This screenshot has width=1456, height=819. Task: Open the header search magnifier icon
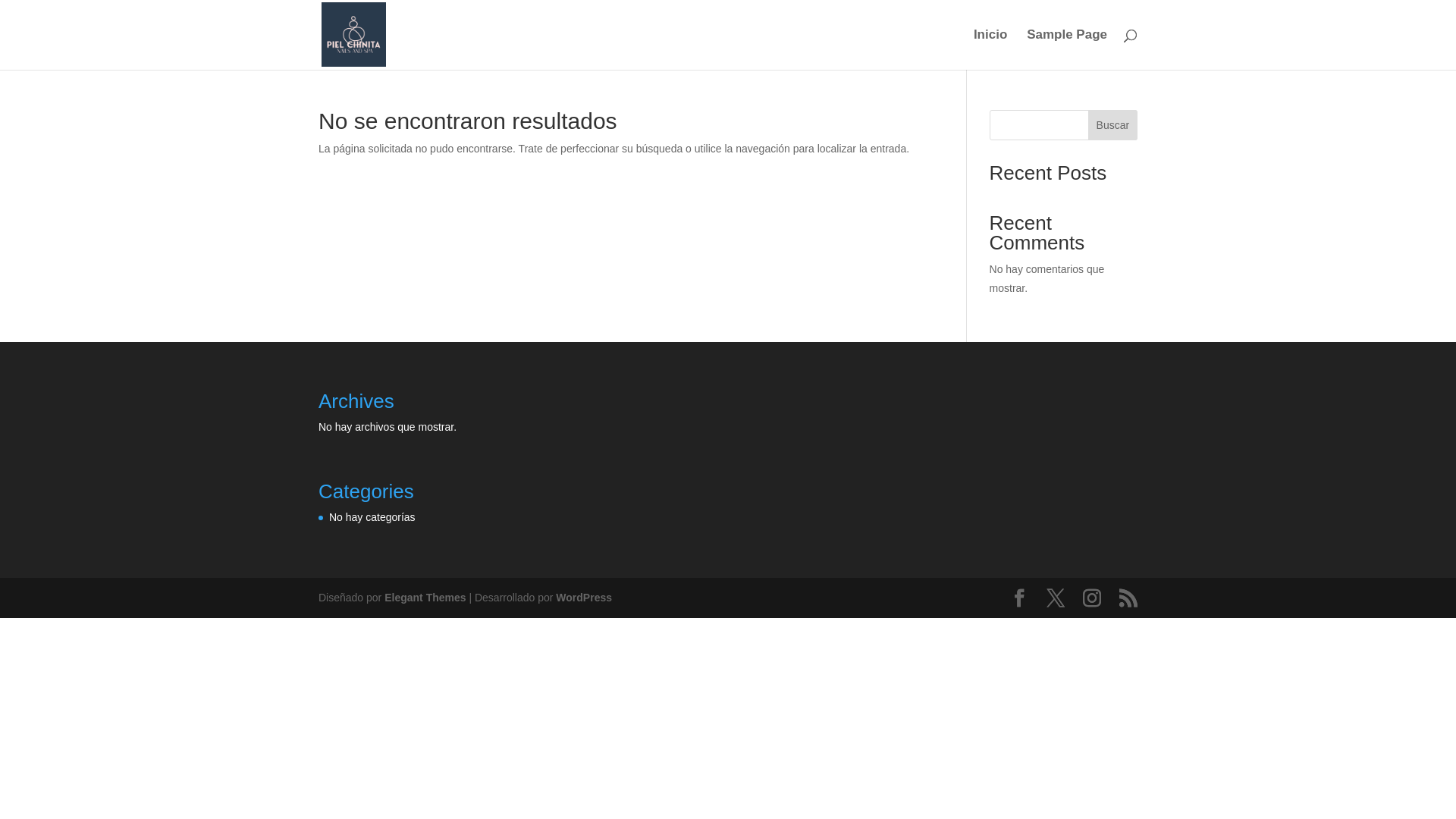[1130, 36]
